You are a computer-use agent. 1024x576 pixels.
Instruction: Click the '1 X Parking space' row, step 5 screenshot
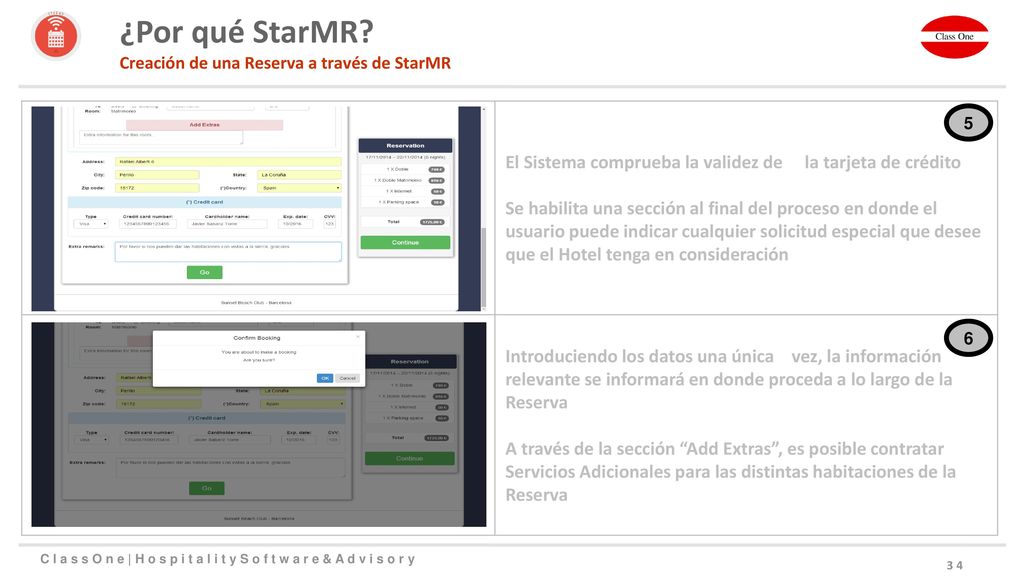coord(405,202)
